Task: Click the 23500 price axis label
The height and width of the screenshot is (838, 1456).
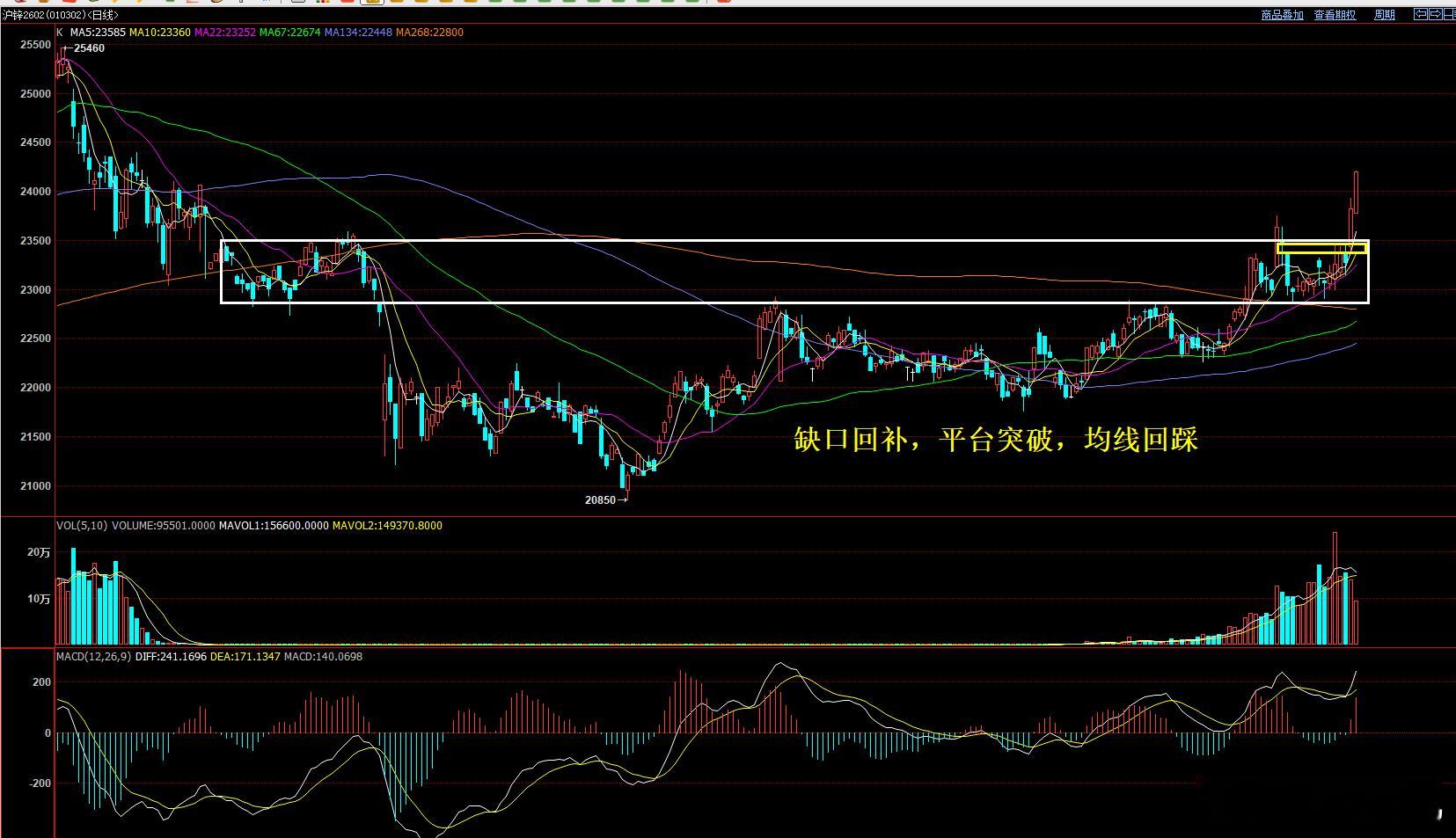Action: pyautogui.click(x=36, y=241)
